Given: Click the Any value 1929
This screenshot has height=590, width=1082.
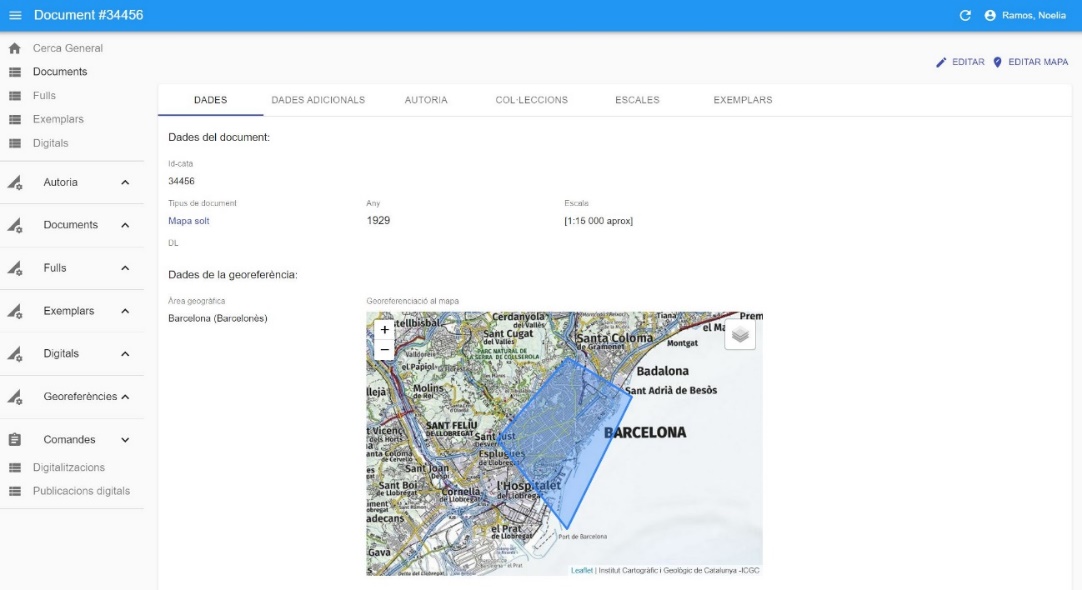Looking at the screenshot, I should (x=378, y=221).
